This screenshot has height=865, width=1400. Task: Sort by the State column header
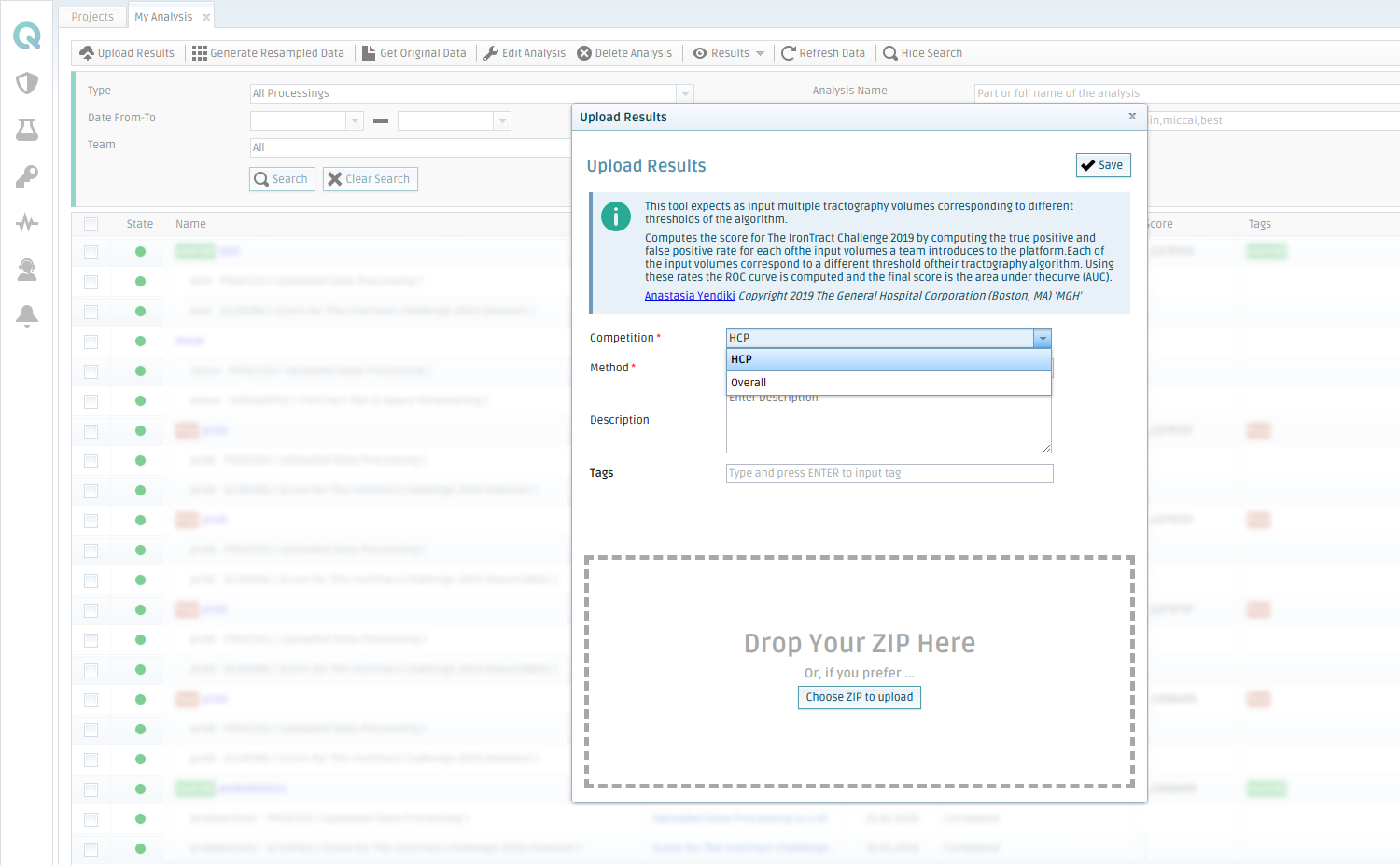[140, 224]
